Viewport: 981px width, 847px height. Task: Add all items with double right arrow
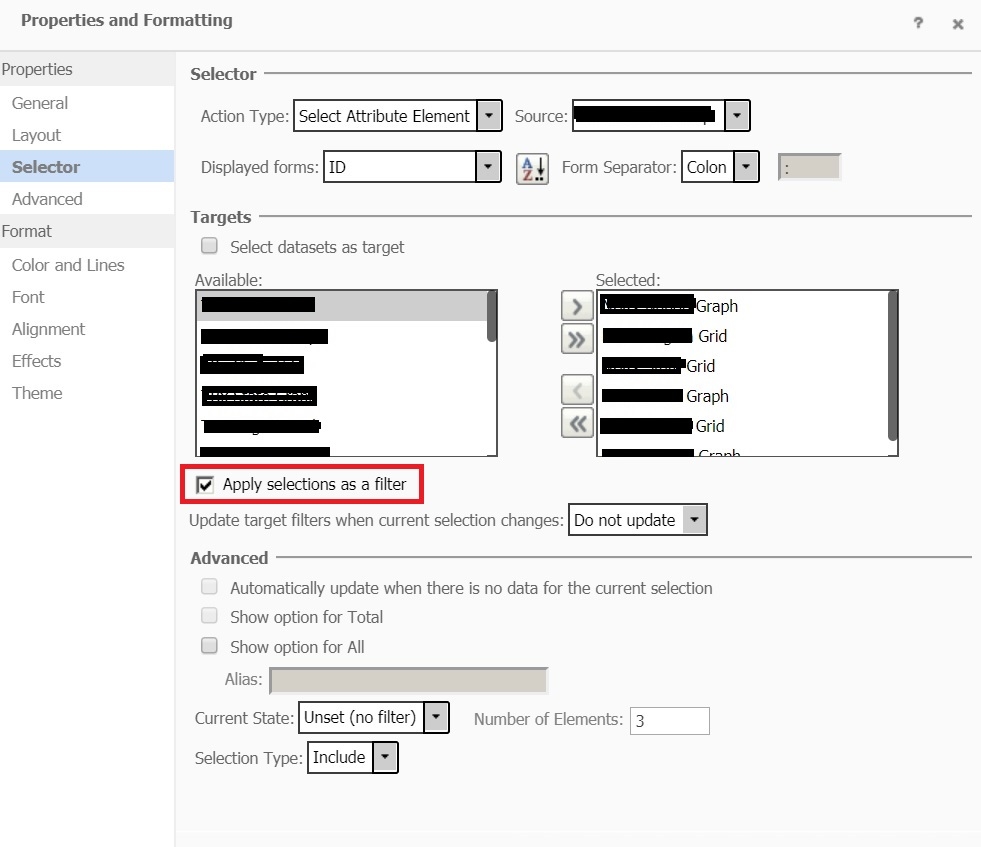click(577, 340)
